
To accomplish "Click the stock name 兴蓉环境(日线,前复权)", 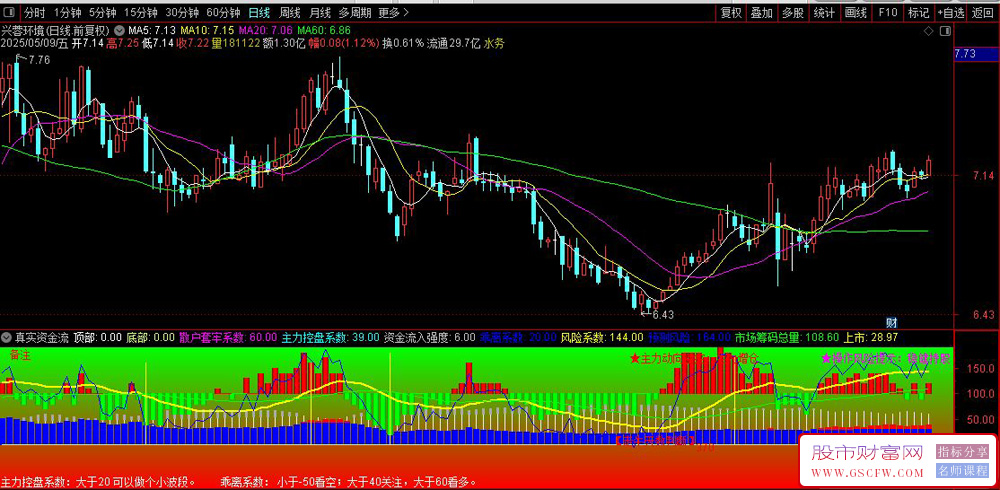I will coord(55,31).
